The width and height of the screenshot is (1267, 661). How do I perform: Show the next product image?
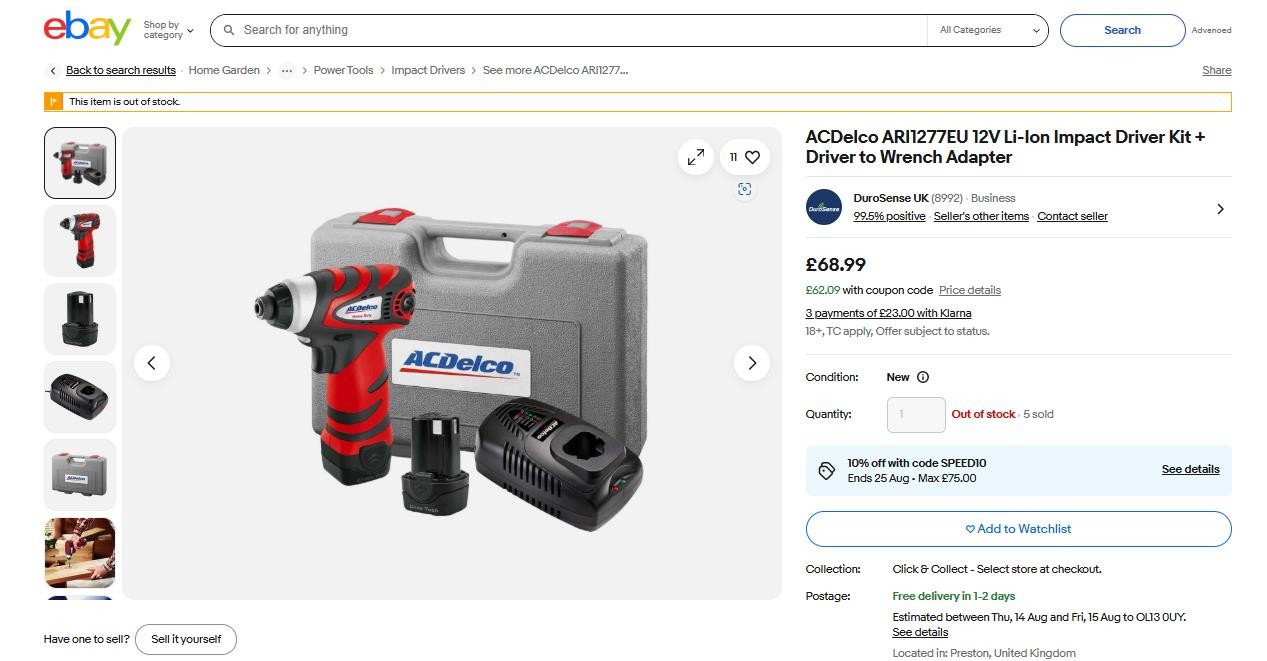tap(752, 363)
